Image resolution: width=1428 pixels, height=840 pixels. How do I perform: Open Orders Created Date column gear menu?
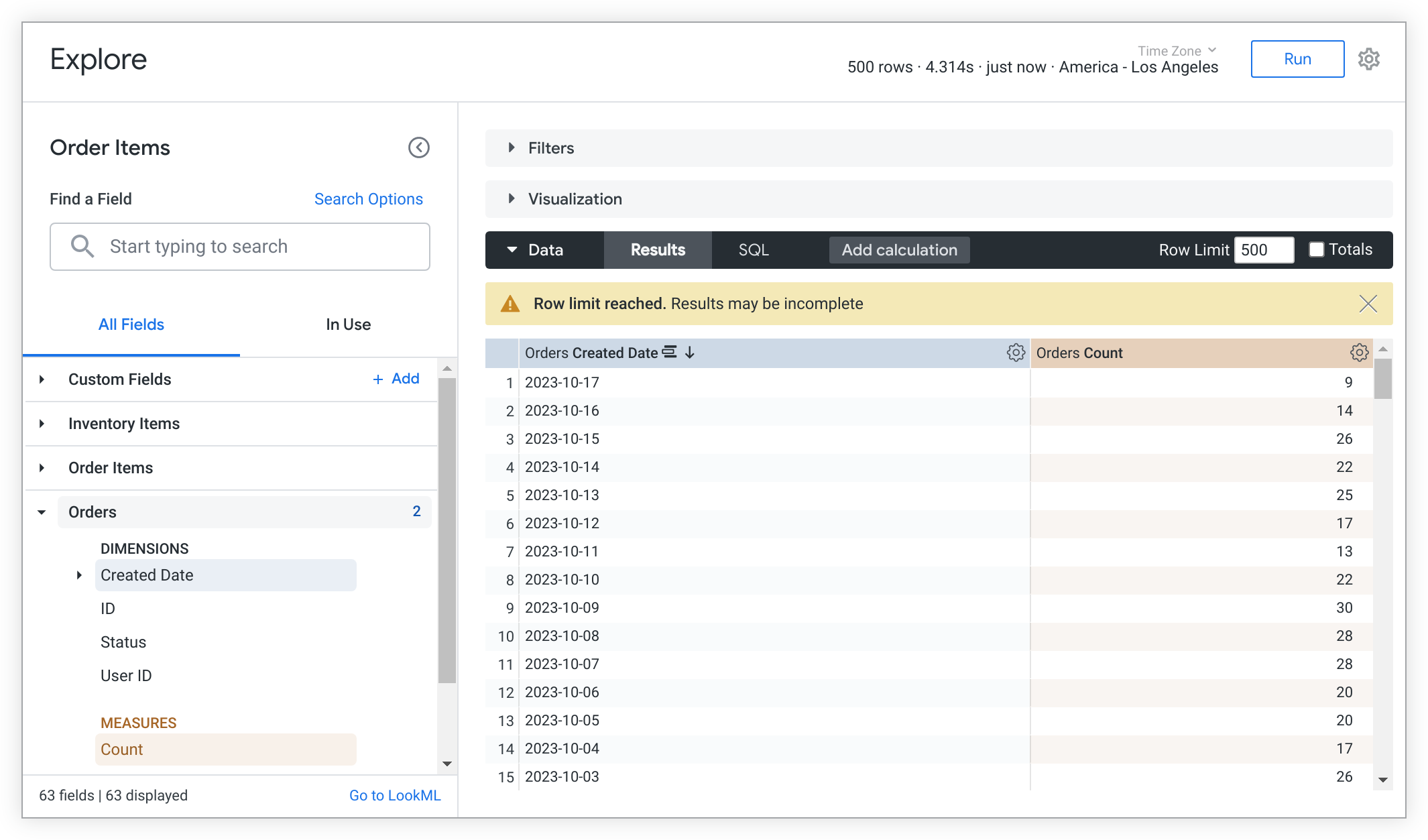coord(1016,353)
